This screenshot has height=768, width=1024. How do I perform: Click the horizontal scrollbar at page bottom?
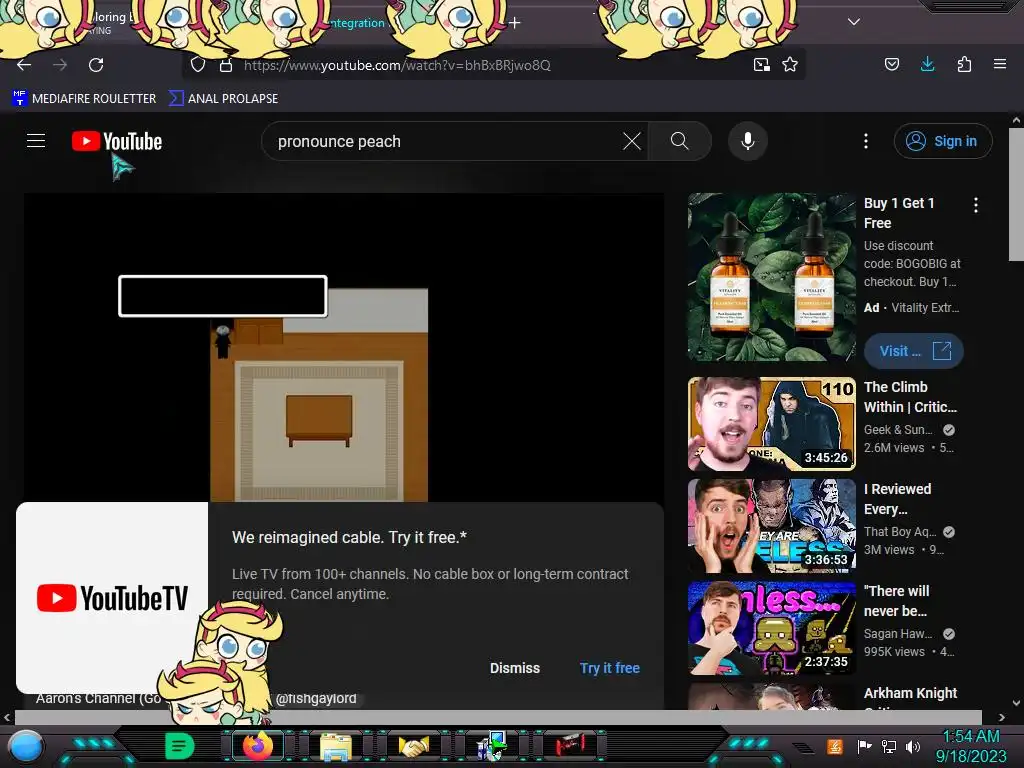point(498,717)
